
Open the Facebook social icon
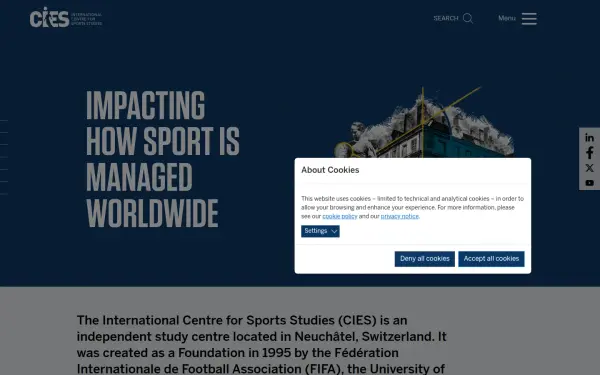pyautogui.click(x=589, y=153)
